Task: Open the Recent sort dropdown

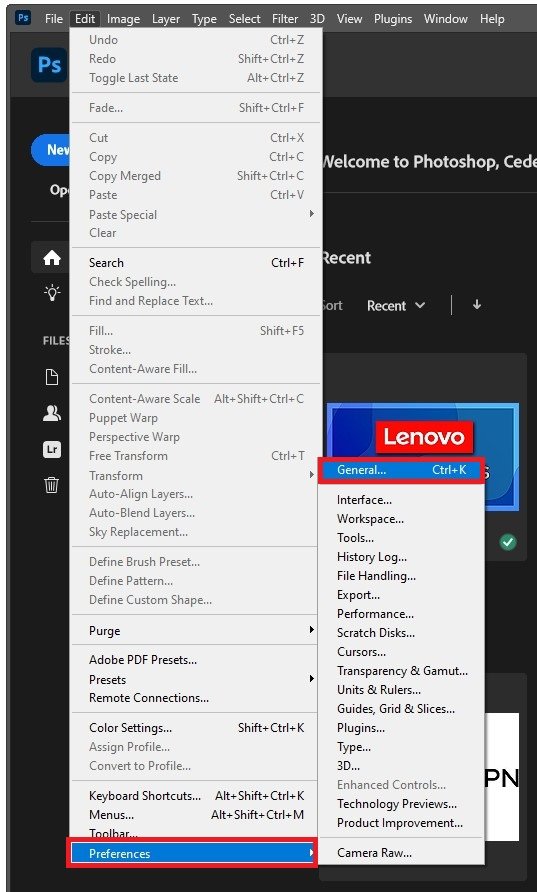Action: click(396, 305)
